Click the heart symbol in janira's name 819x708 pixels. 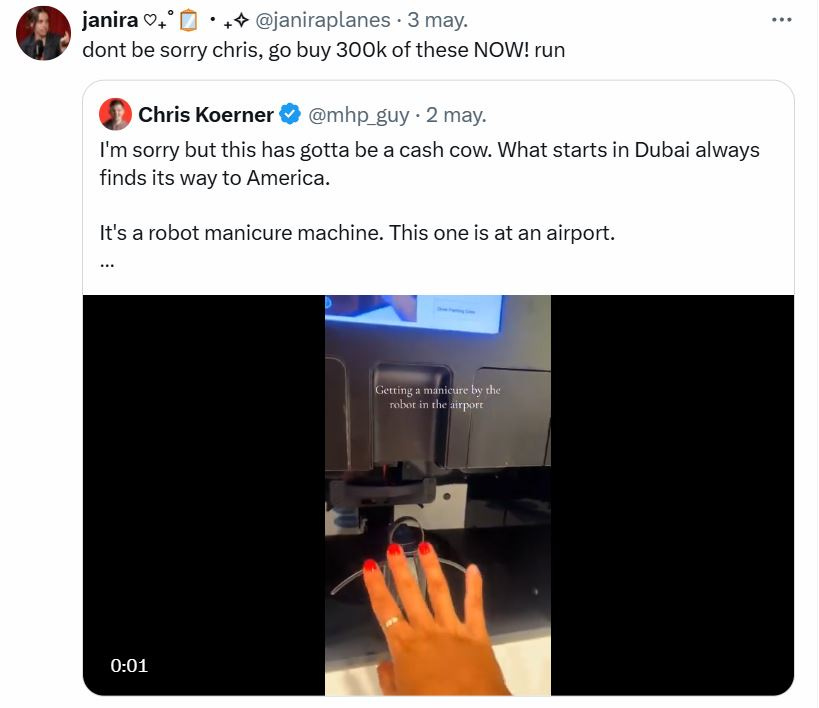pyautogui.click(x=150, y=20)
